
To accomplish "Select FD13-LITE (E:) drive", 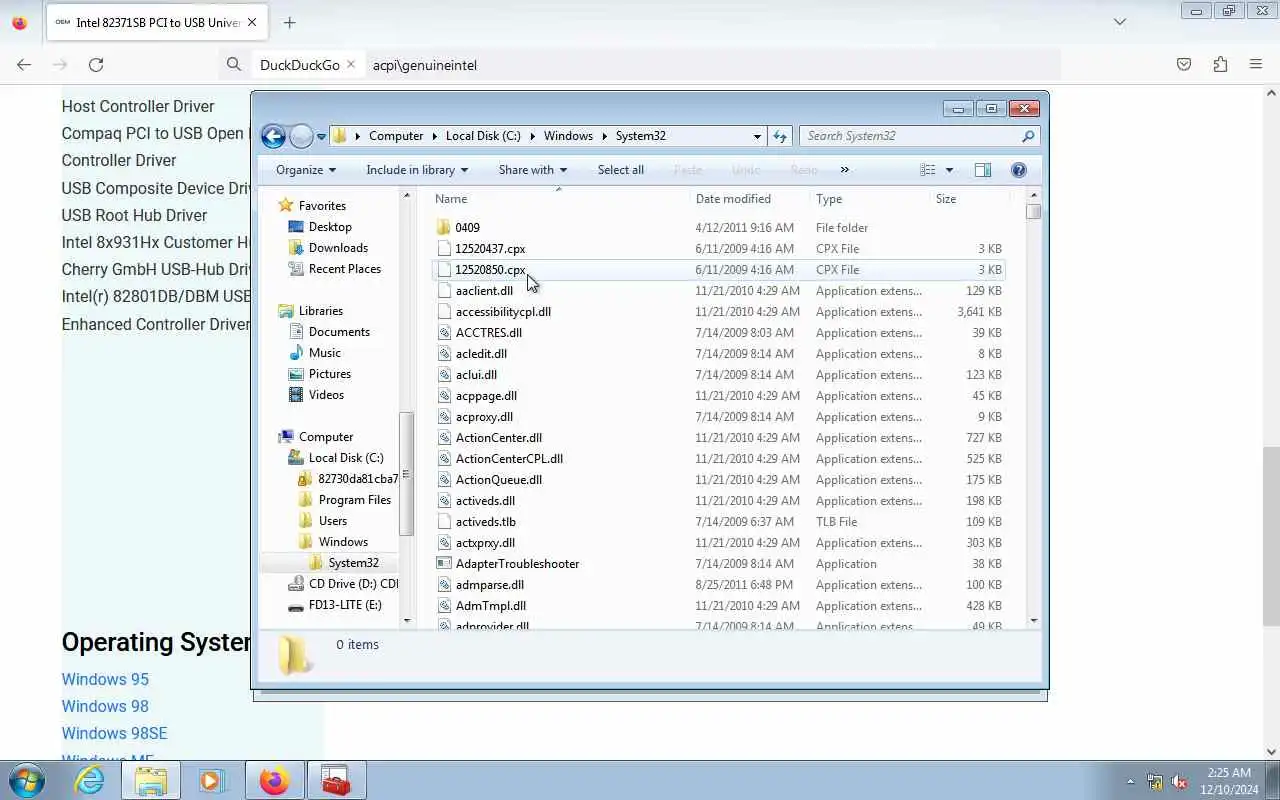I will 335,605.
